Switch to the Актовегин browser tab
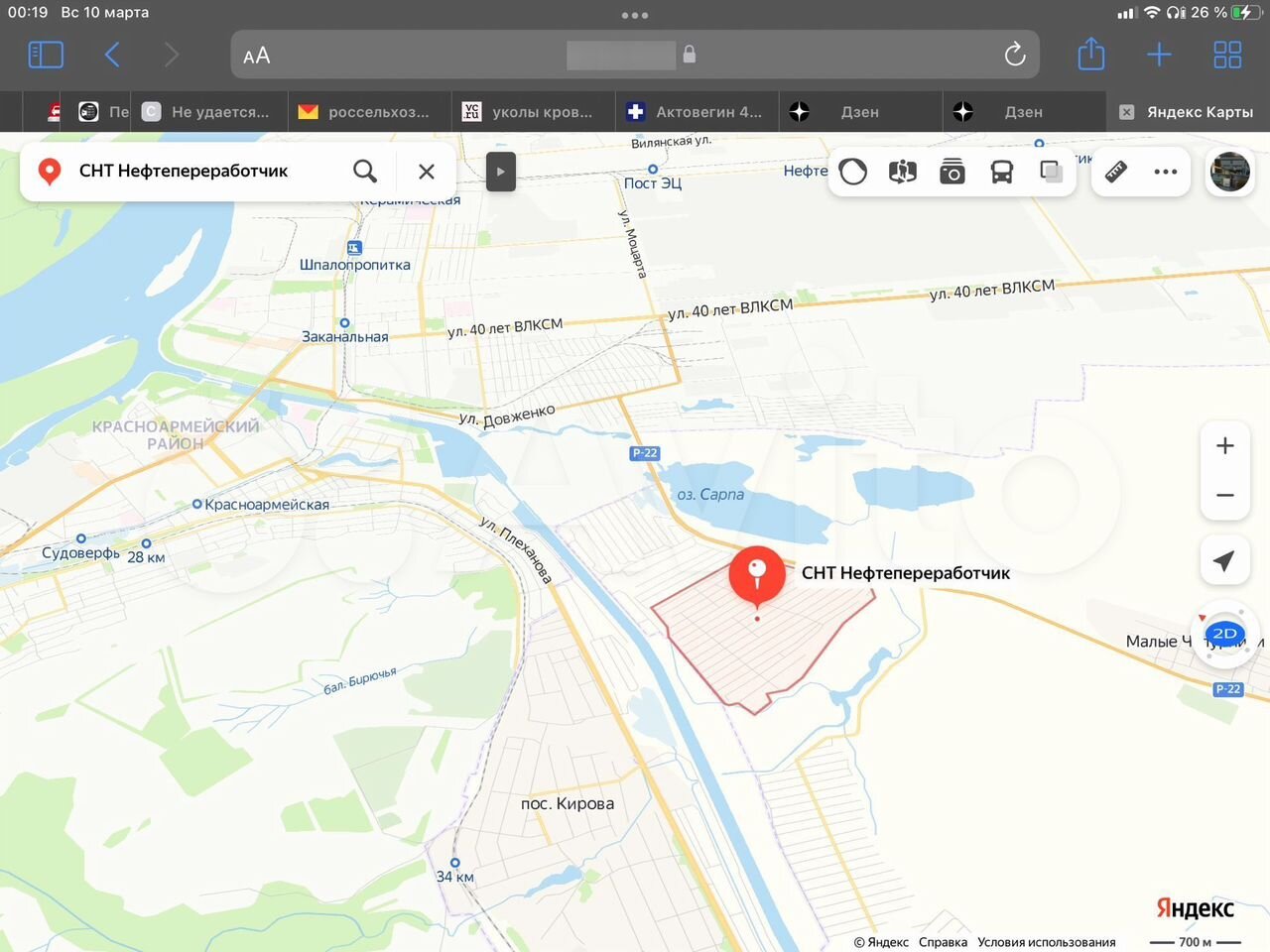Viewport: 1270px width, 952px height. pyautogui.click(x=697, y=112)
